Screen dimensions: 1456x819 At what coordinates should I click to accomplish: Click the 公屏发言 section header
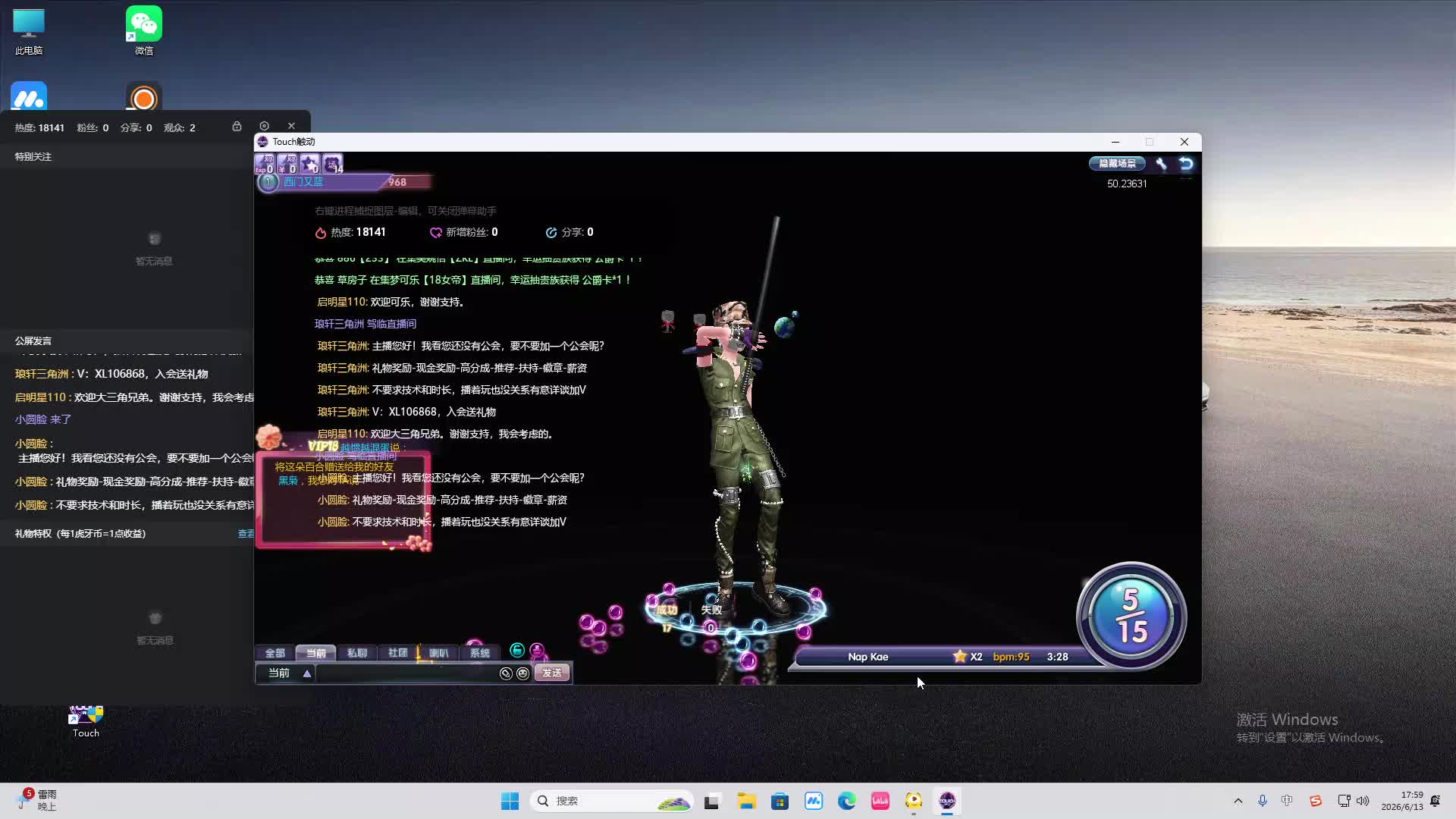(33, 341)
